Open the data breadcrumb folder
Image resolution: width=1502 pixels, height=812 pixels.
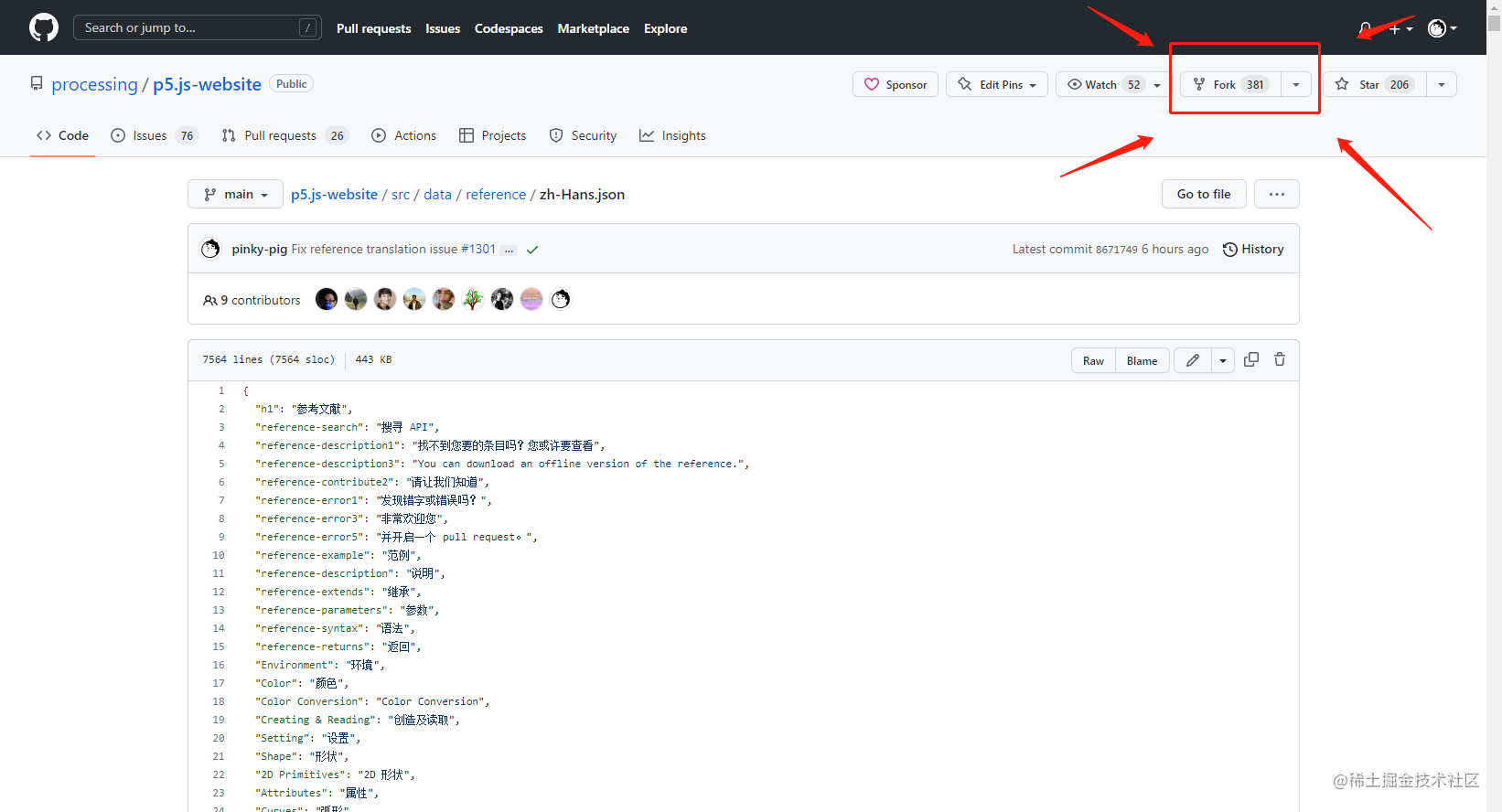437,194
